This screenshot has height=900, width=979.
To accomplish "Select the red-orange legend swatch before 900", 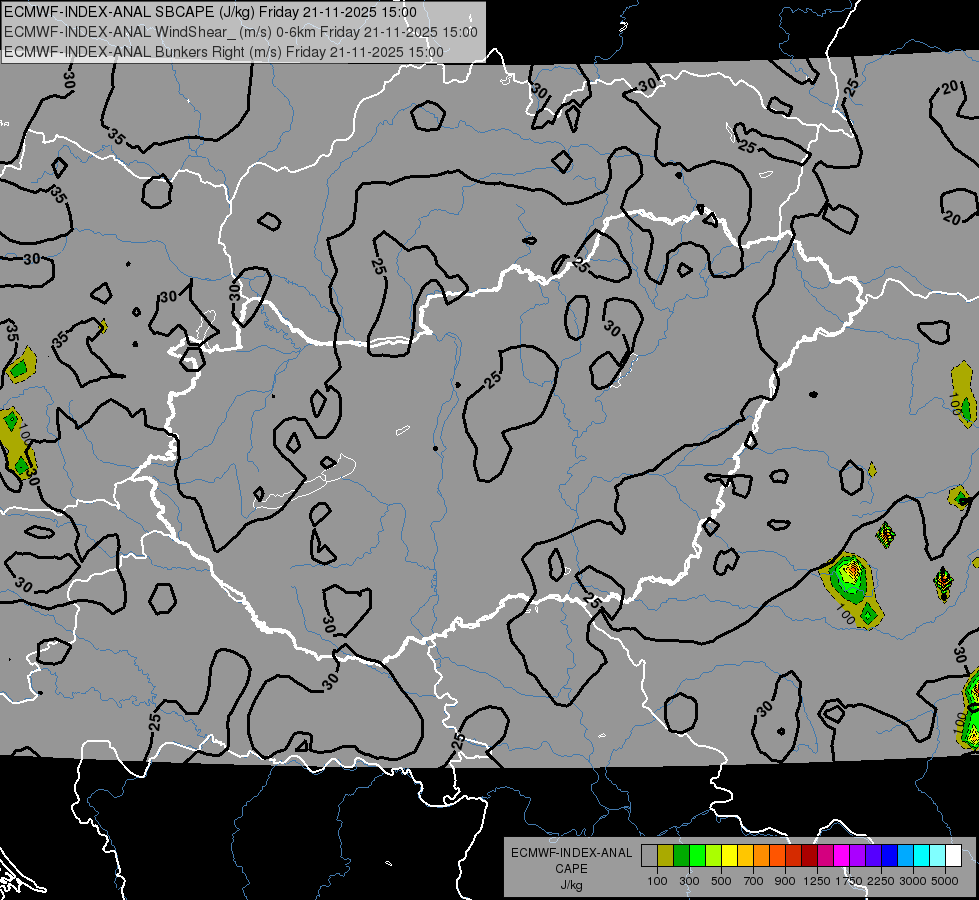I will click(x=777, y=856).
